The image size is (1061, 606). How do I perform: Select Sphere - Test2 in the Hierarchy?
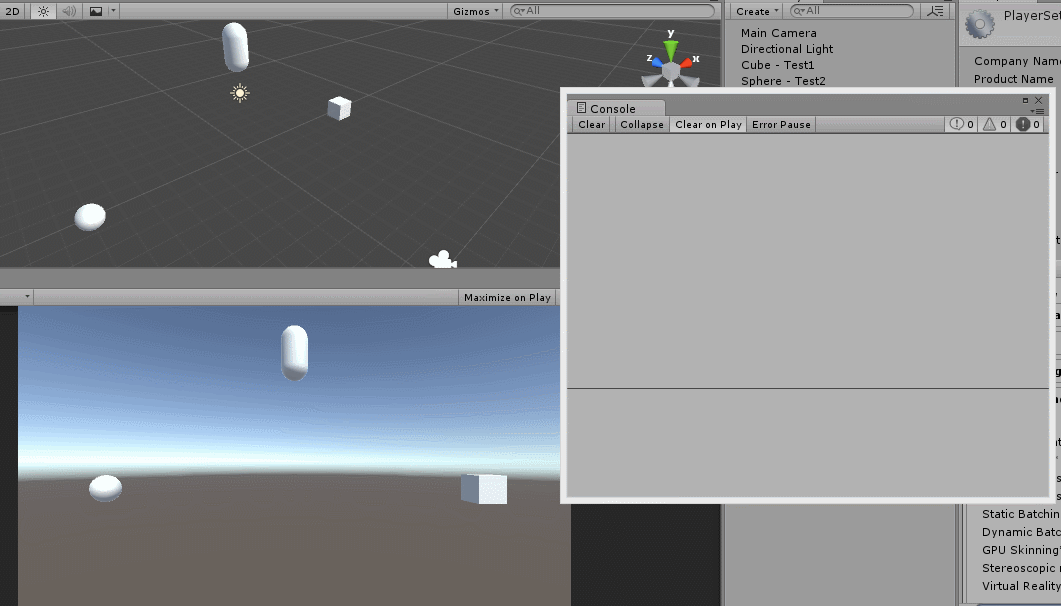781,81
